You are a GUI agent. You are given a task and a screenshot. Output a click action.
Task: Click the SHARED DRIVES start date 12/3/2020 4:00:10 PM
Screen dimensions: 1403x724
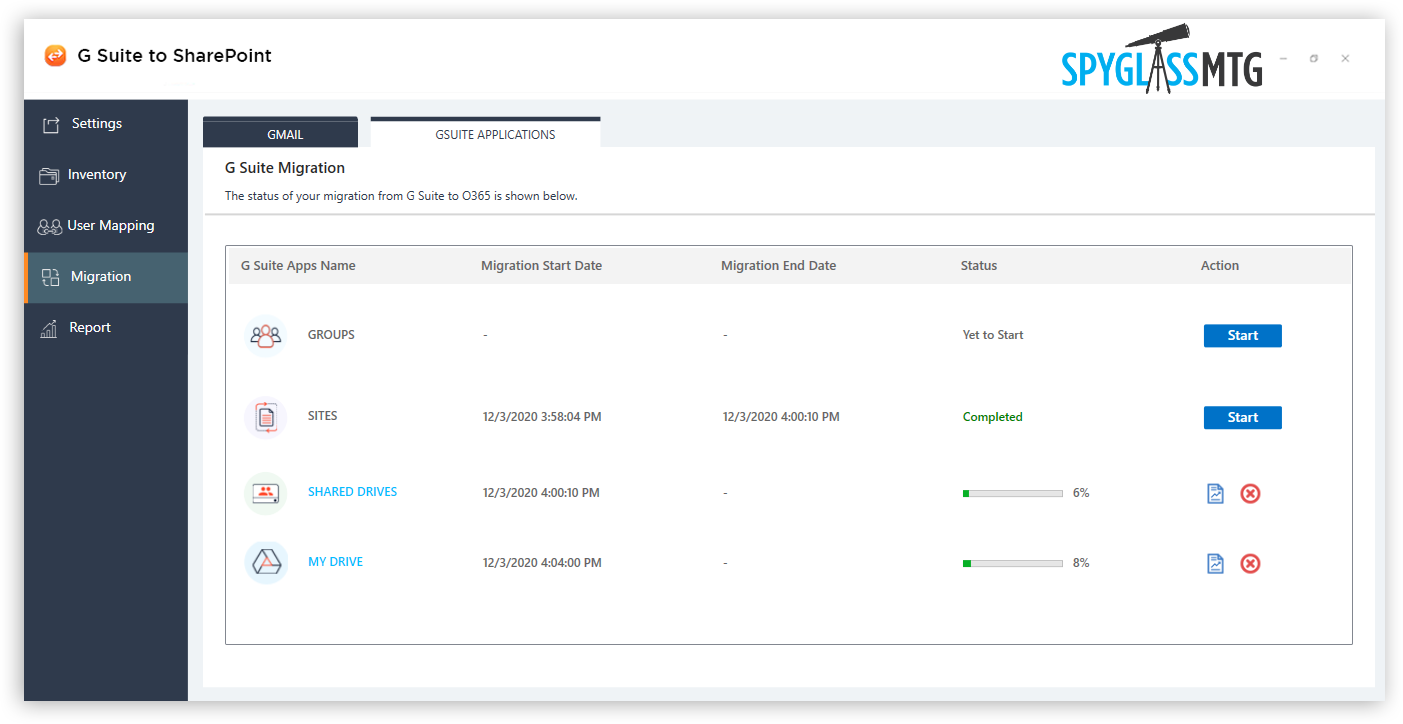(541, 493)
